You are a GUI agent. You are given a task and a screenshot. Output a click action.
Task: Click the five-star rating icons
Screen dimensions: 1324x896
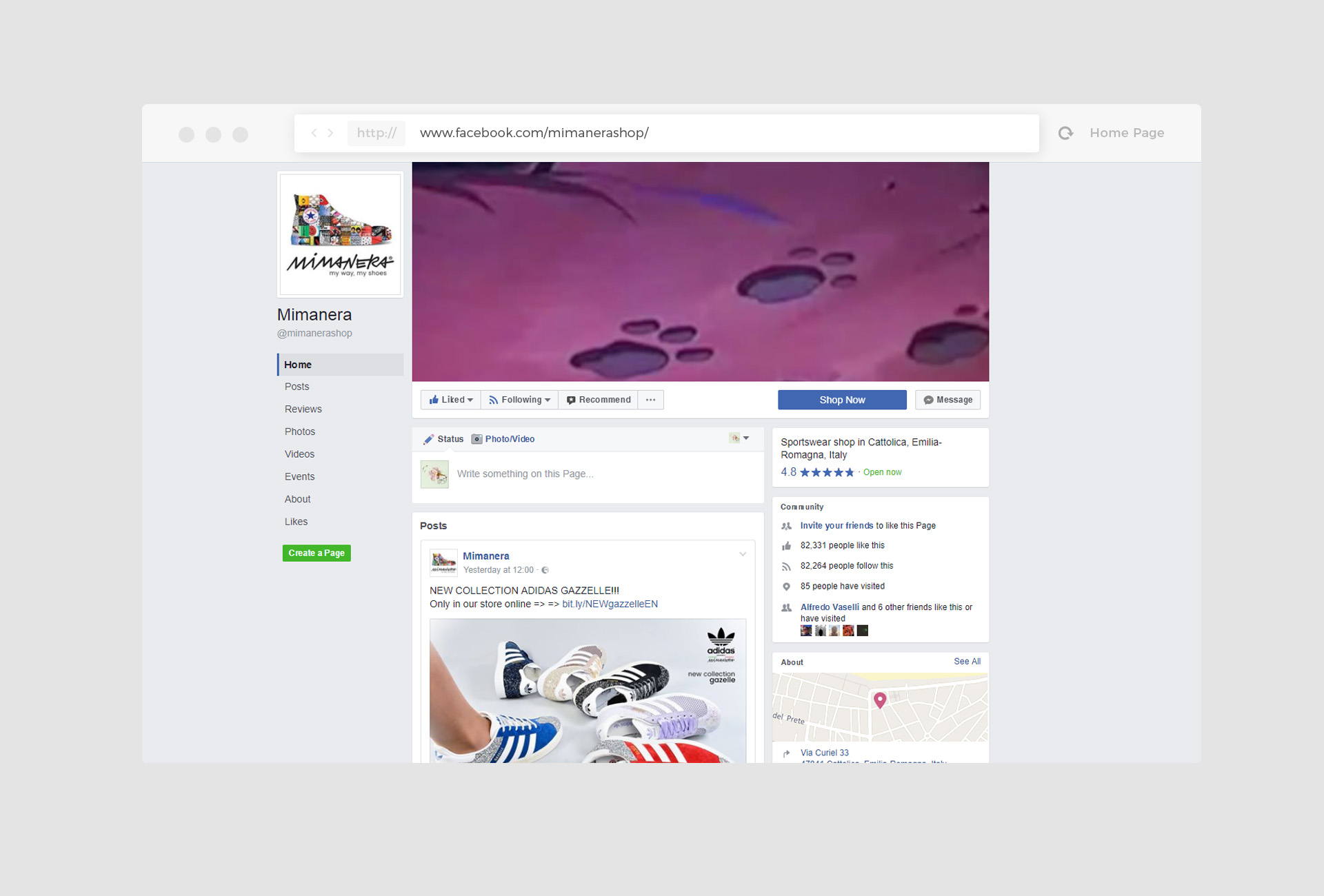827,472
